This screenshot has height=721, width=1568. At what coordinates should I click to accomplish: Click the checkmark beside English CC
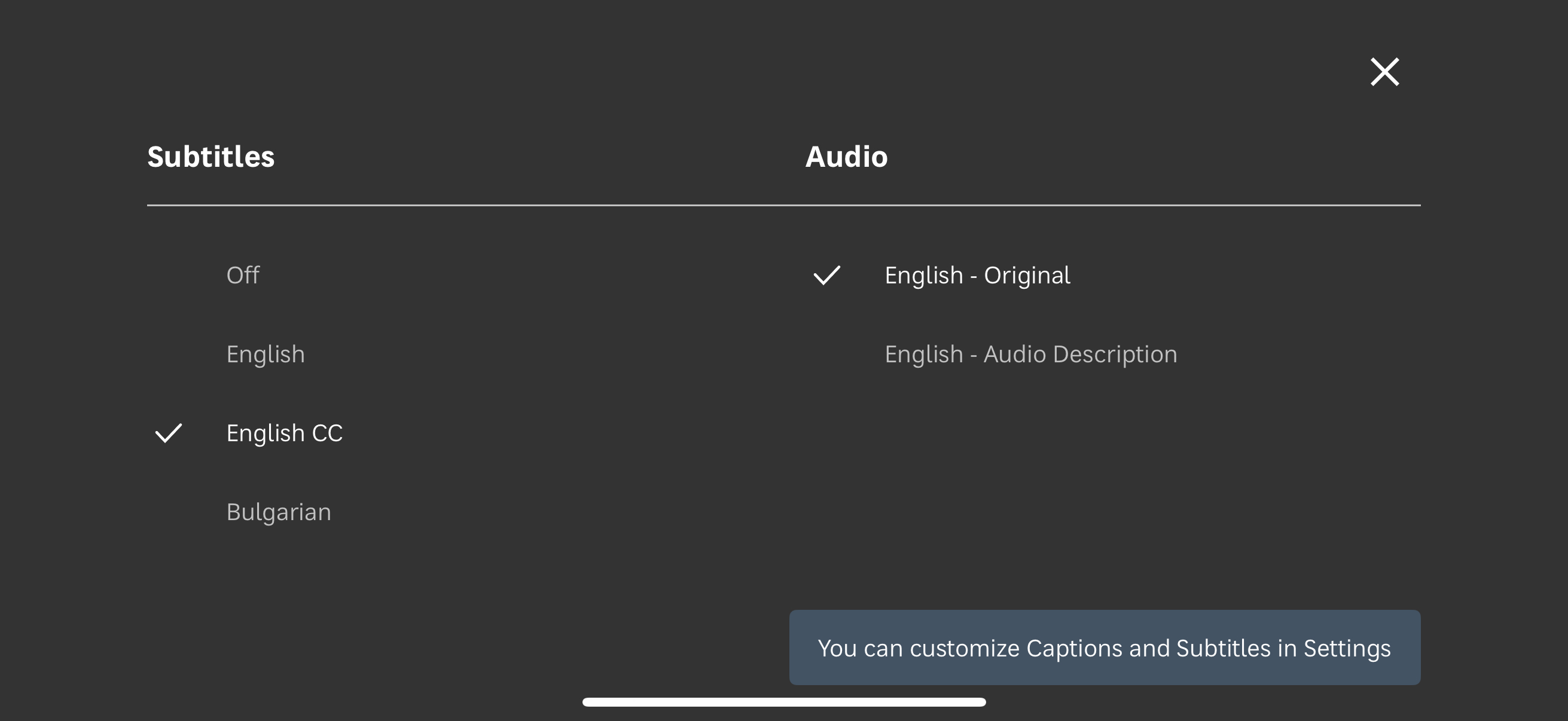(169, 433)
